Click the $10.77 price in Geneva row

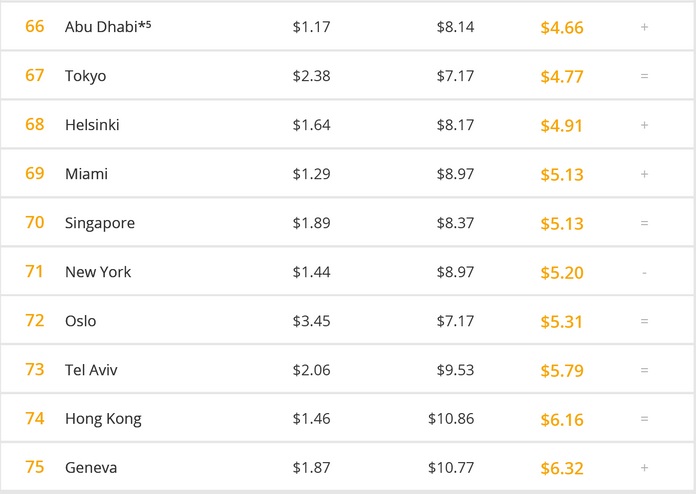pyautogui.click(x=451, y=468)
